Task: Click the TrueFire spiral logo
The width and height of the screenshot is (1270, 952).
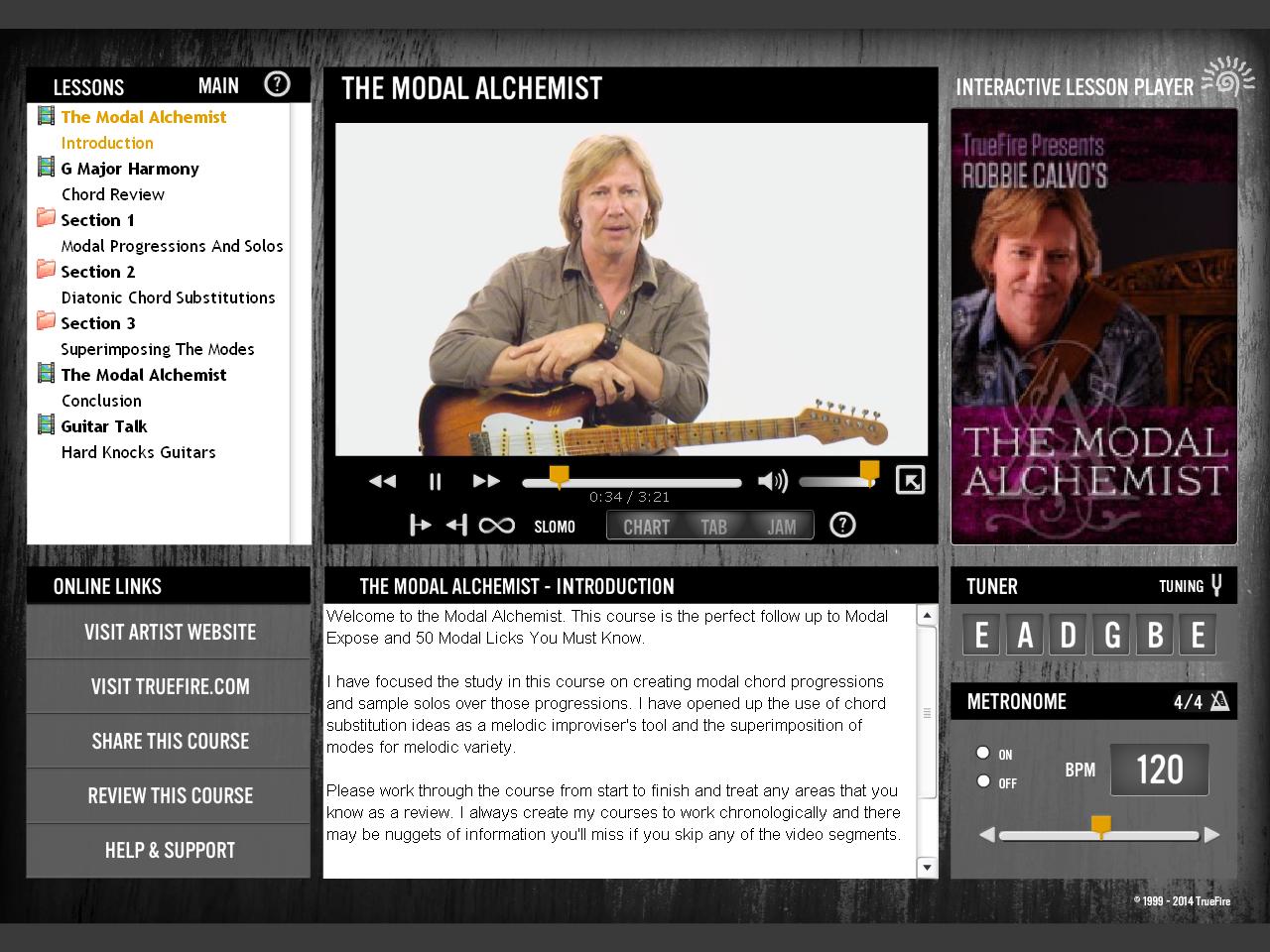Action: click(1228, 78)
